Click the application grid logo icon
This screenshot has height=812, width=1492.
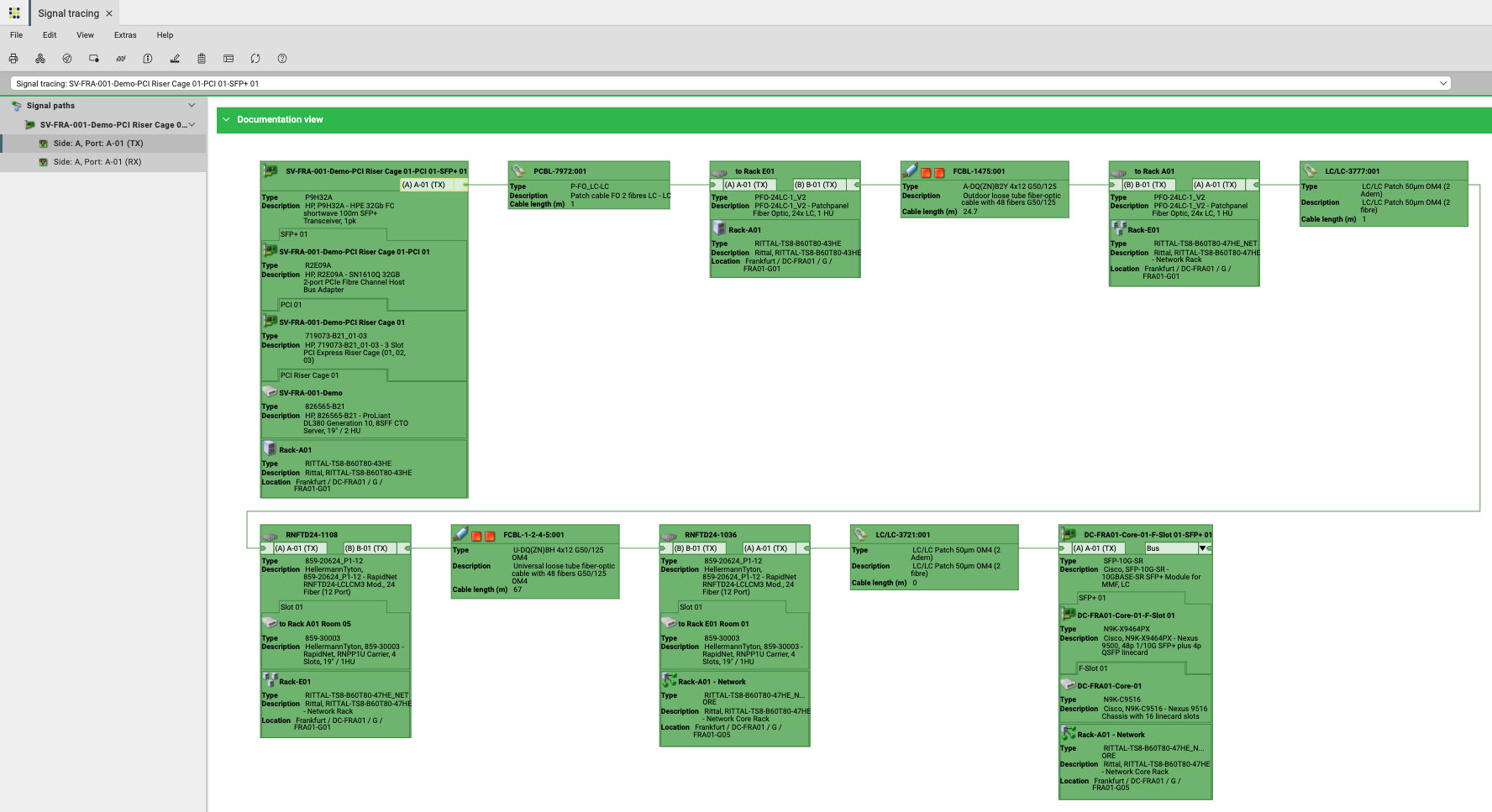click(x=14, y=13)
